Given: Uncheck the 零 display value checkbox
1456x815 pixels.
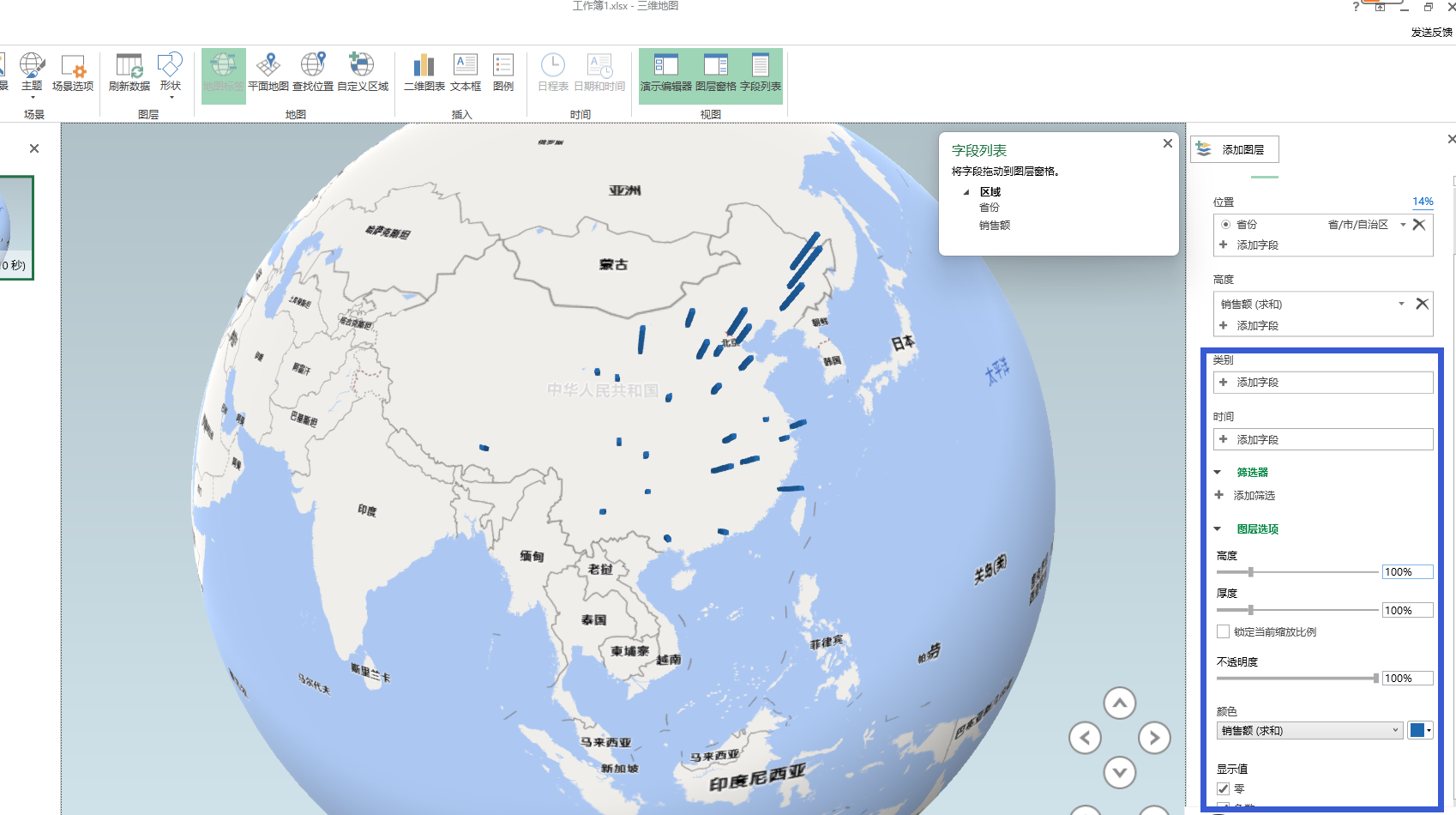Looking at the screenshot, I should (1223, 788).
